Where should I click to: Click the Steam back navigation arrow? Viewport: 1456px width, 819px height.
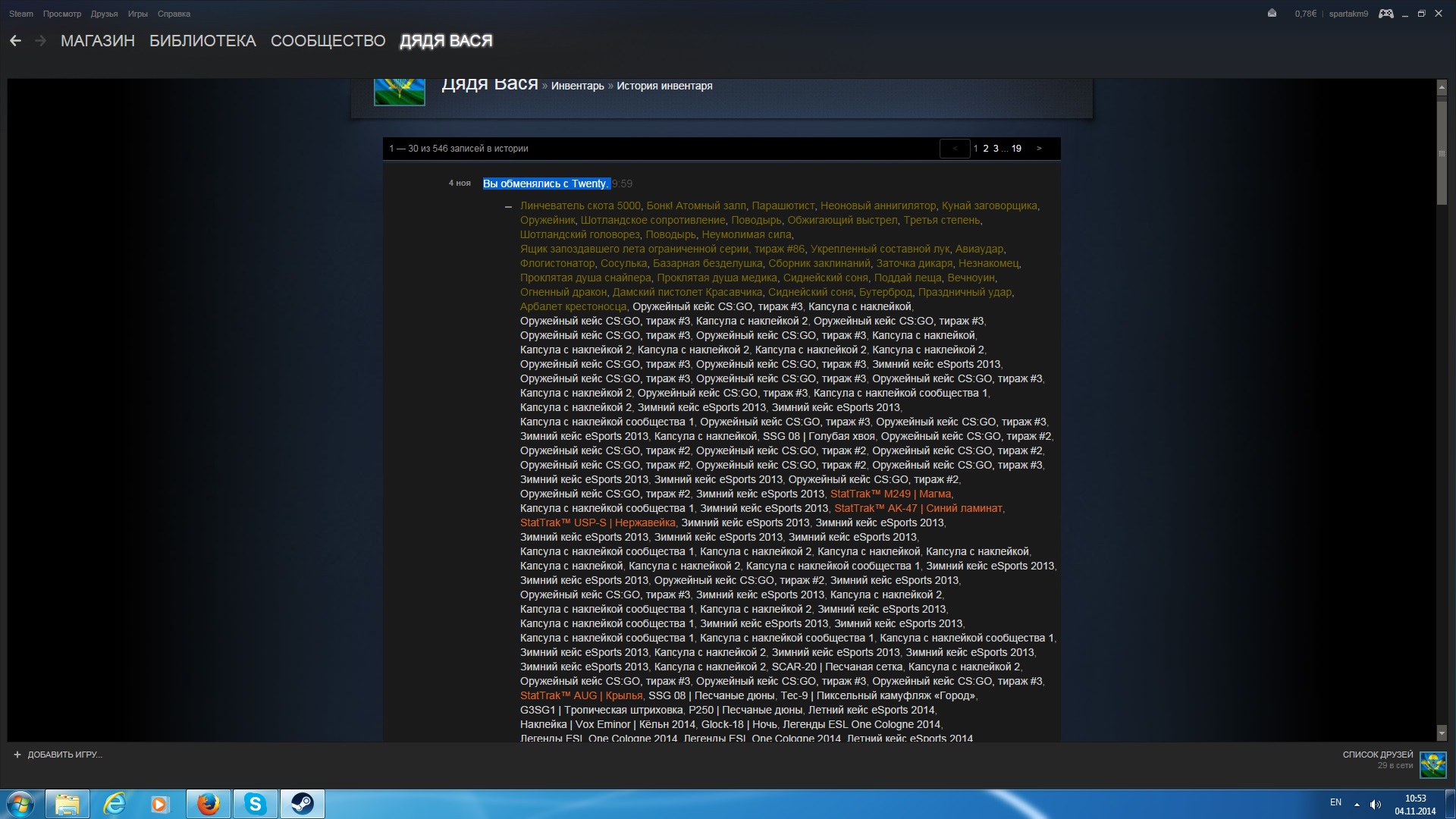[15, 41]
